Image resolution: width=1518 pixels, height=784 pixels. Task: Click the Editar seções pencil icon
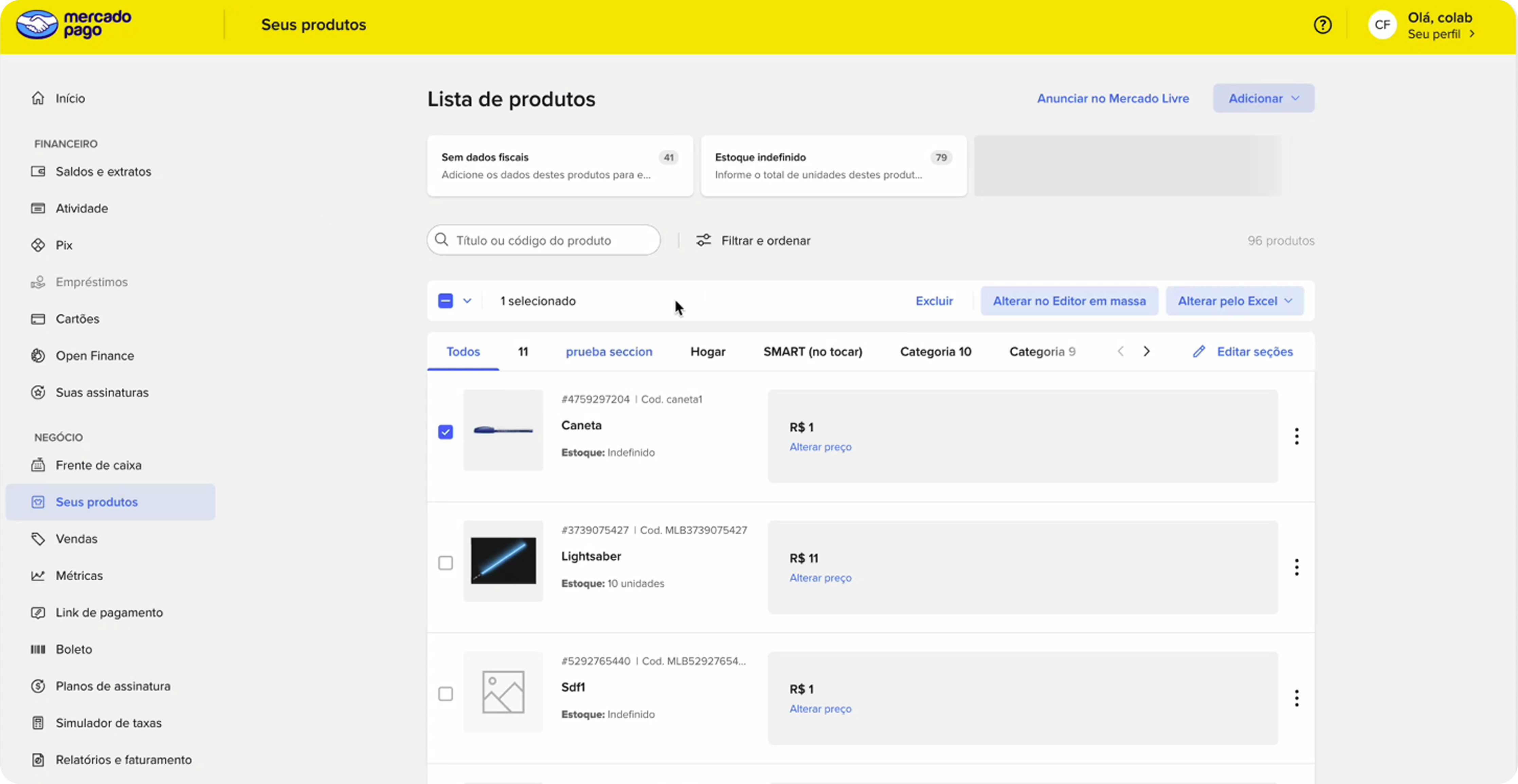pos(1198,352)
